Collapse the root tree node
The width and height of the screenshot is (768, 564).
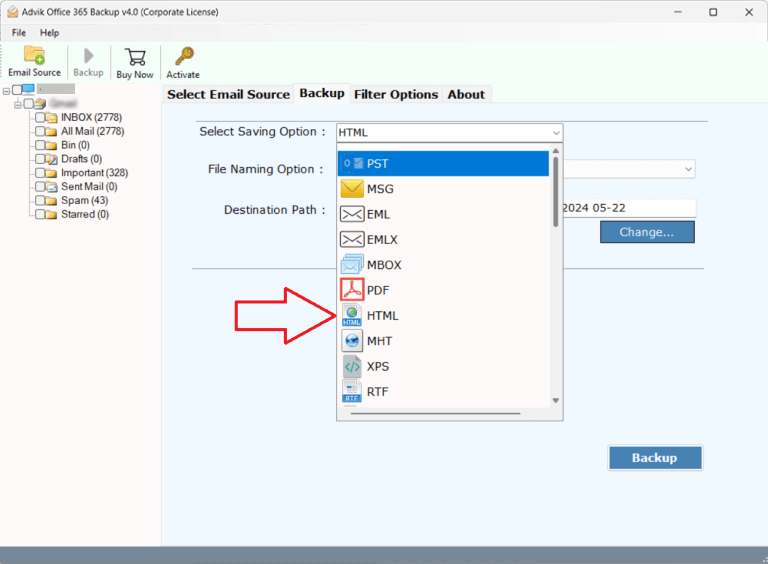click(6, 91)
